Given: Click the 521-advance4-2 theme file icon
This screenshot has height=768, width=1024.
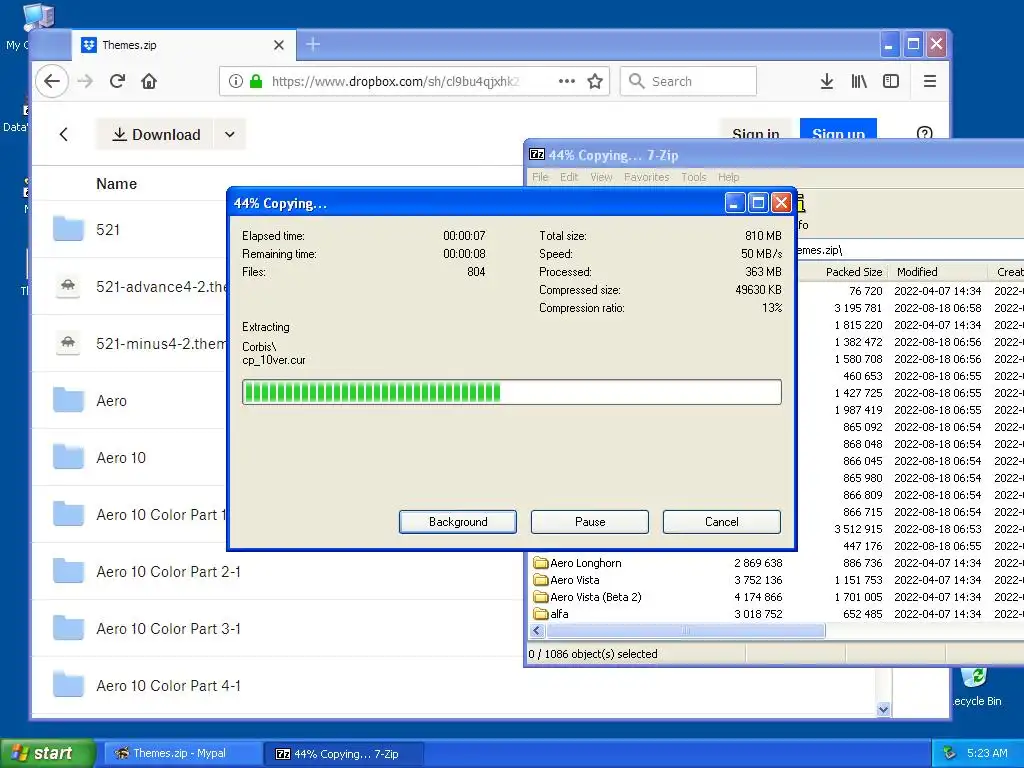Looking at the screenshot, I should coord(68,286).
